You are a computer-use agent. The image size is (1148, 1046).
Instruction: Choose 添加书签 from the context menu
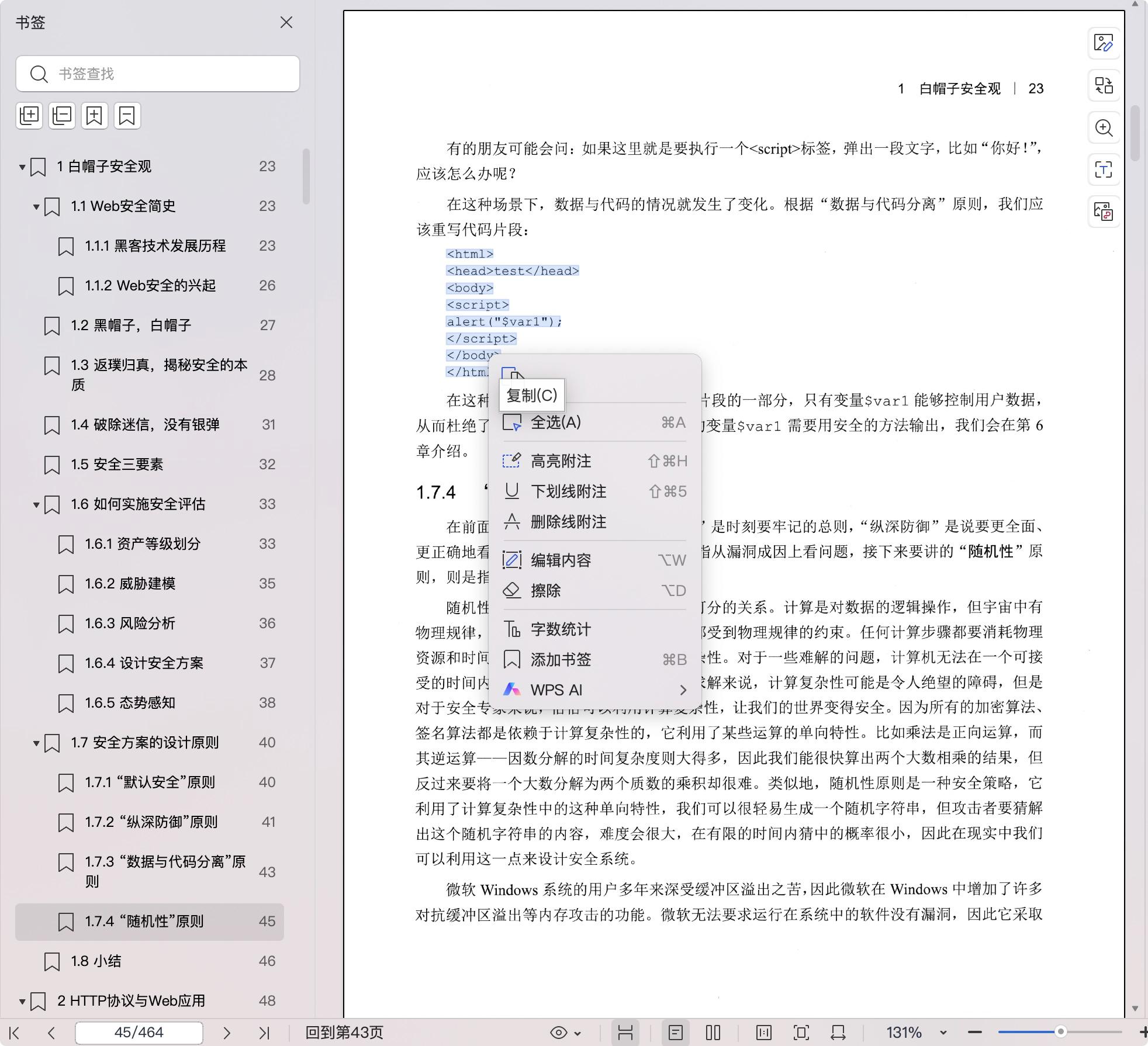point(594,660)
